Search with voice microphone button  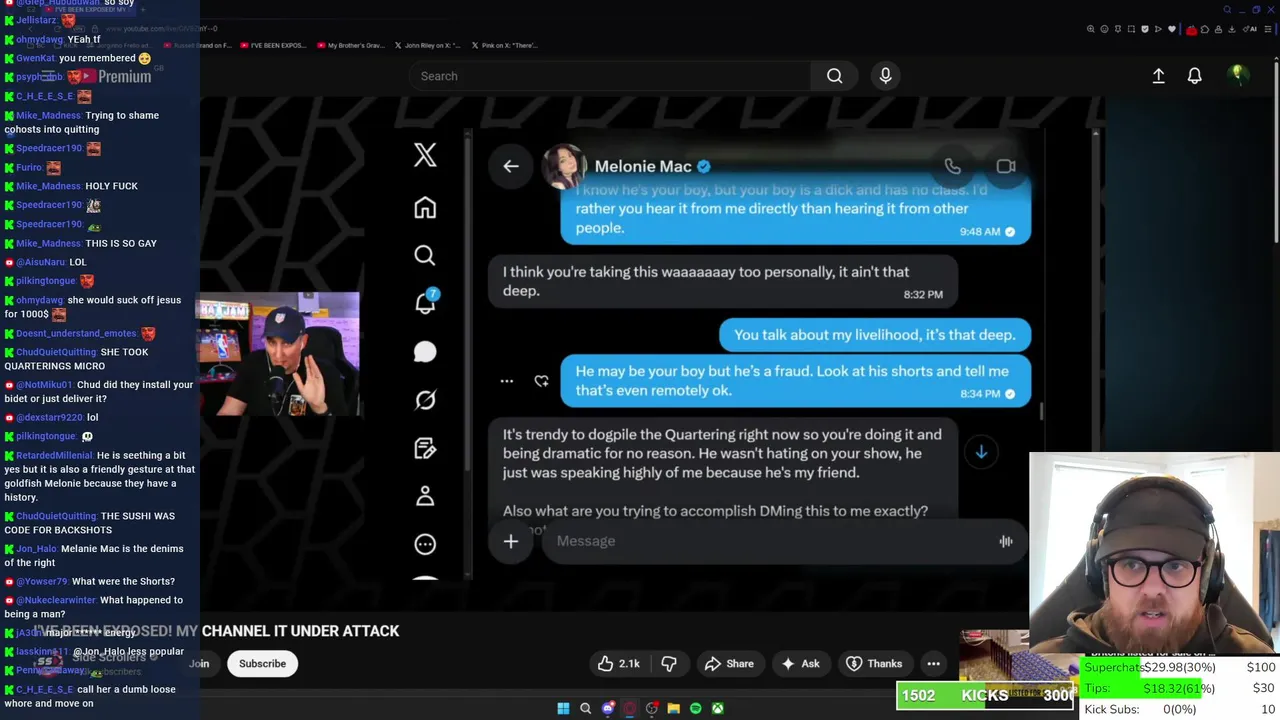point(885,76)
